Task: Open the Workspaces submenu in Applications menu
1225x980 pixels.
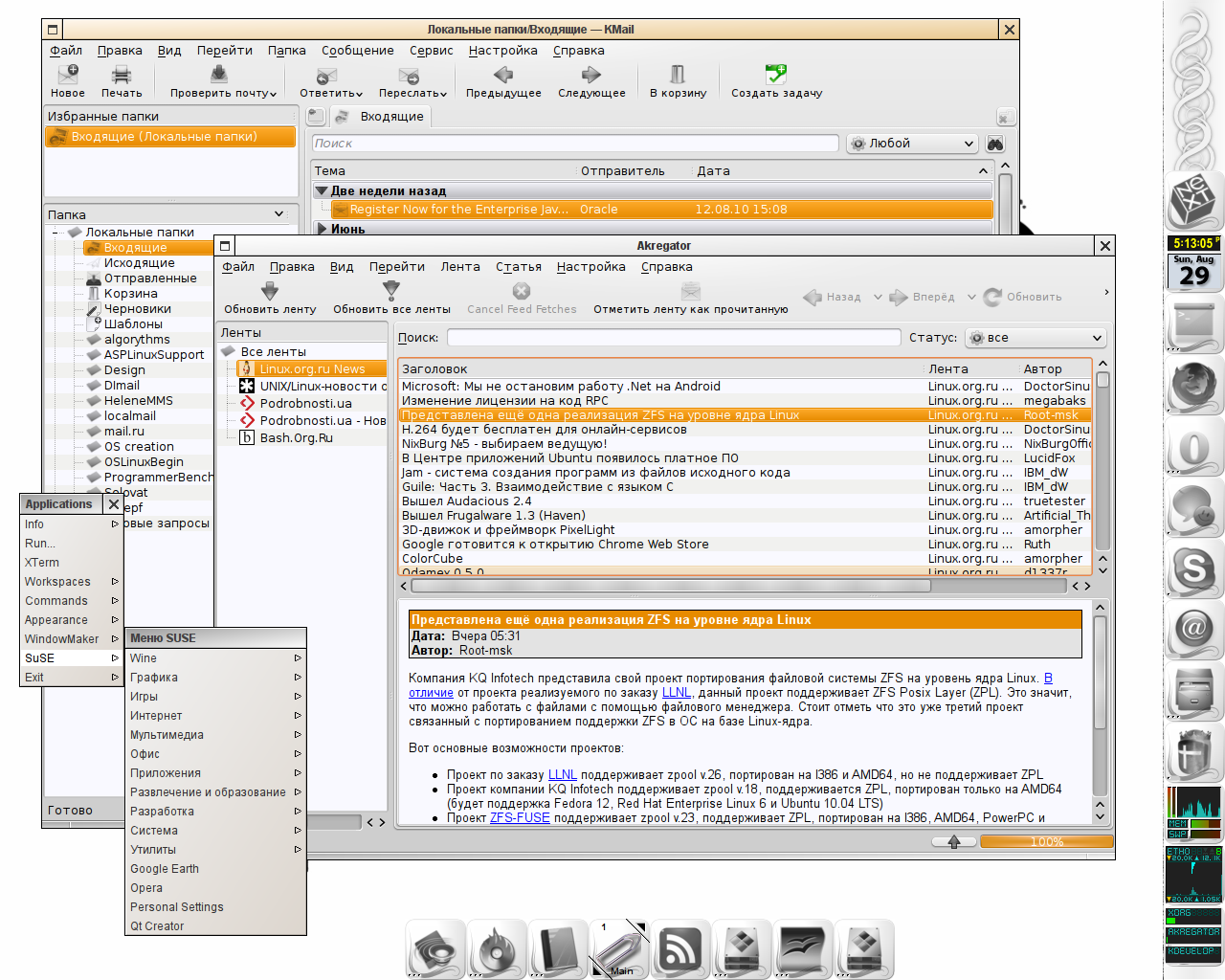Action: [x=72, y=582]
